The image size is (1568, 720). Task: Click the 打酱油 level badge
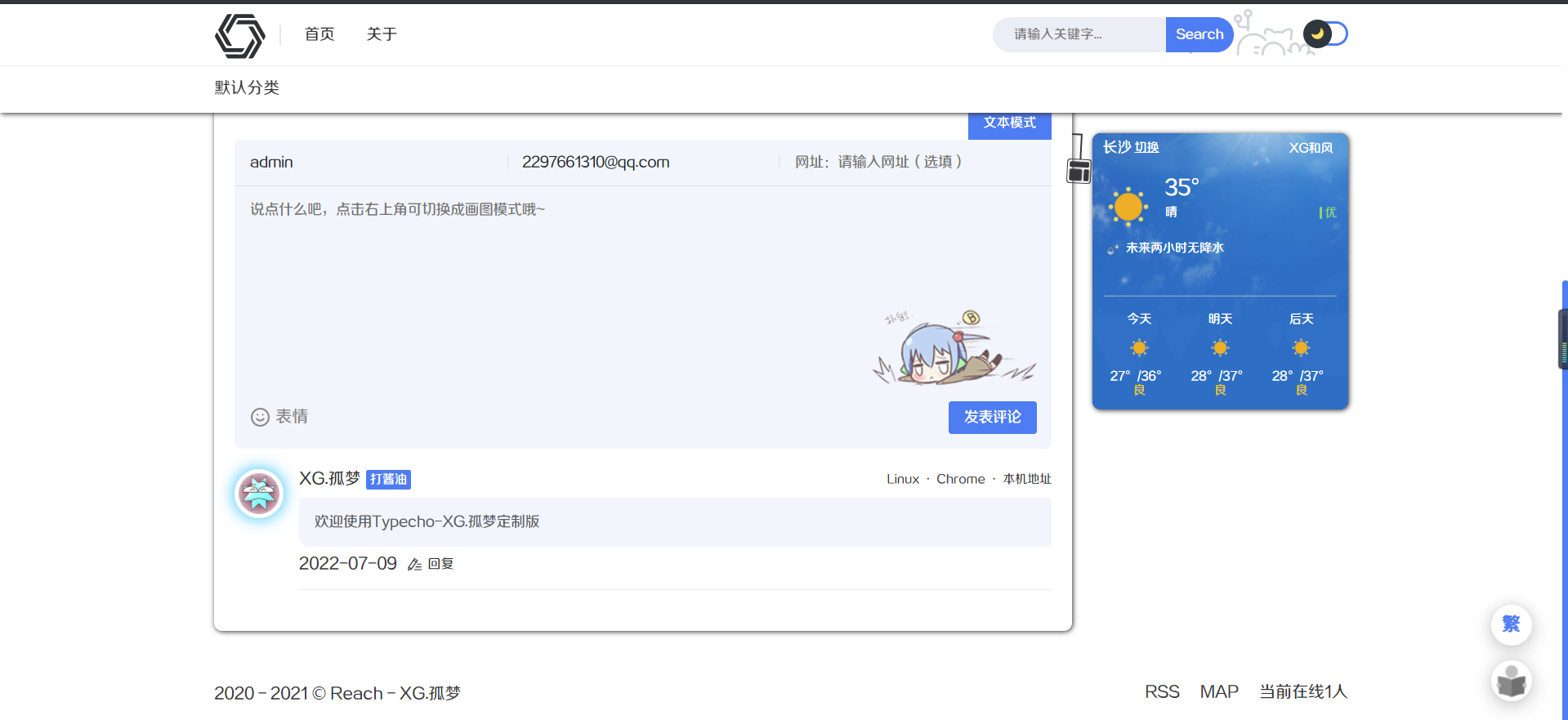[x=388, y=479]
